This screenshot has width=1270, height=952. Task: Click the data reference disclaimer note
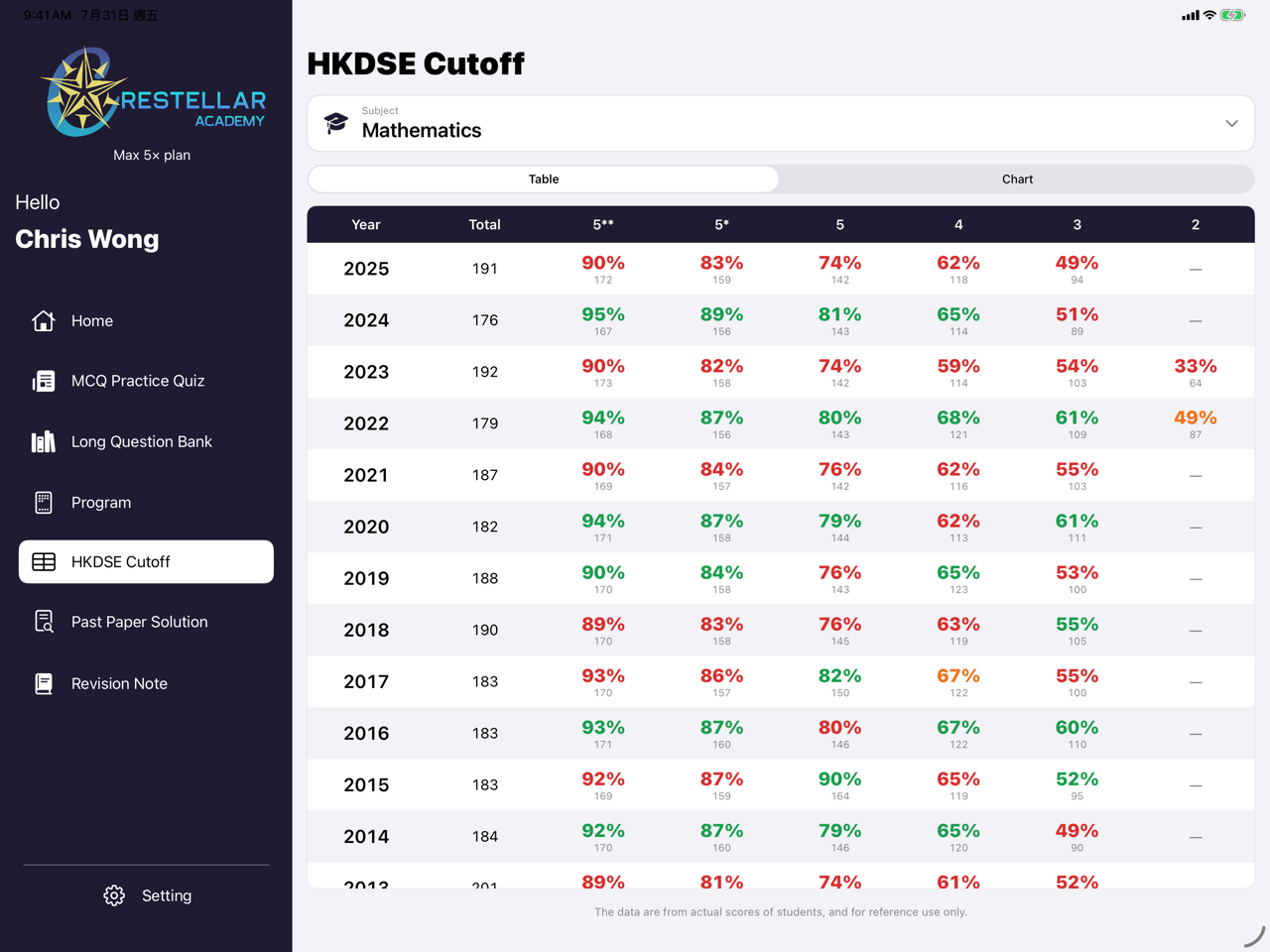[781, 911]
